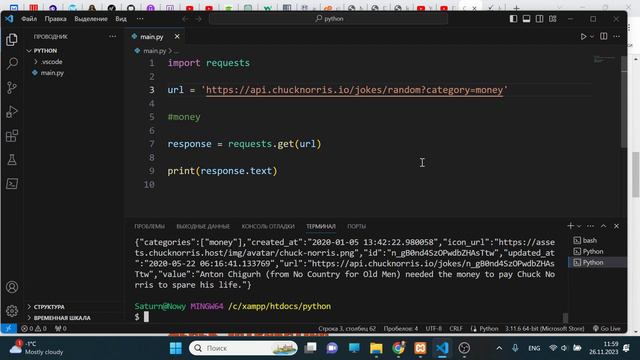
Task: Change line endings via CRLF status item
Action: 456,329
